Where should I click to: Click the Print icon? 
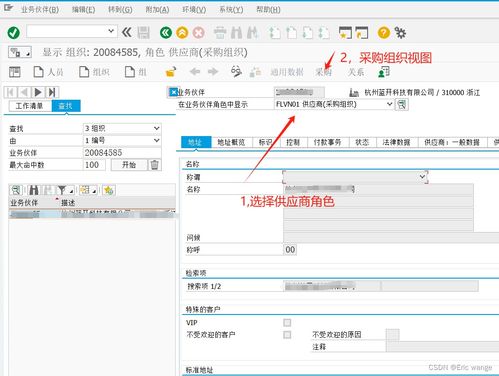(220, 33)
